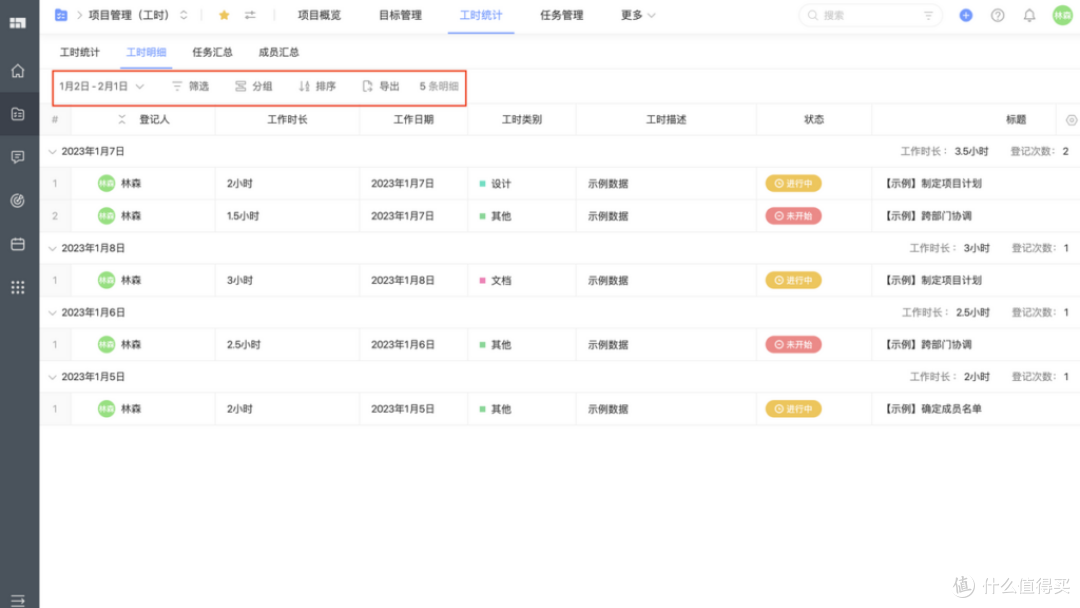Screen dimensions: 1080x608
Task: Click the search filter icon in search box
Action: pyautogui.click(x=928, y=15)
